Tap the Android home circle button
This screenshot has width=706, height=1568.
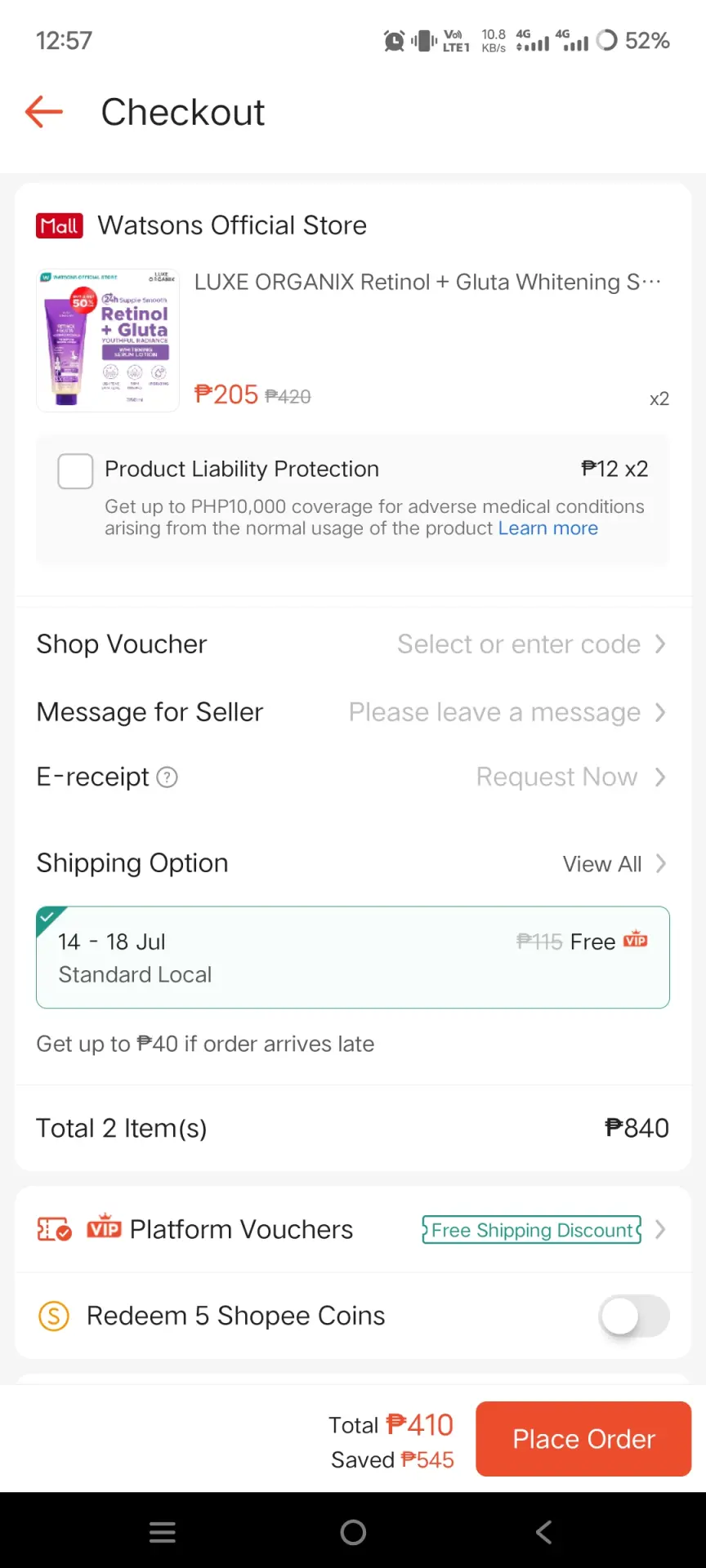353,1532
